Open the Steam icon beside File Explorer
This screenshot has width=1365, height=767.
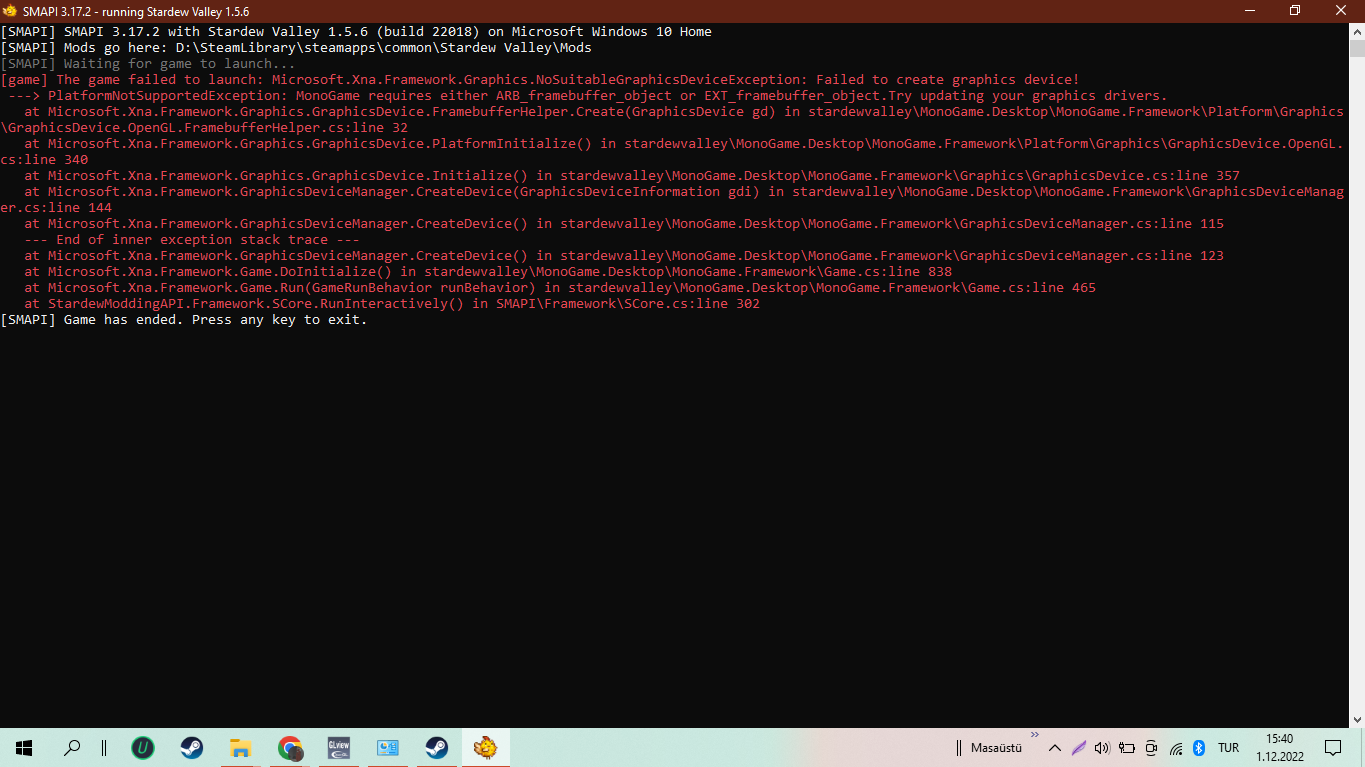pos(191,747)
